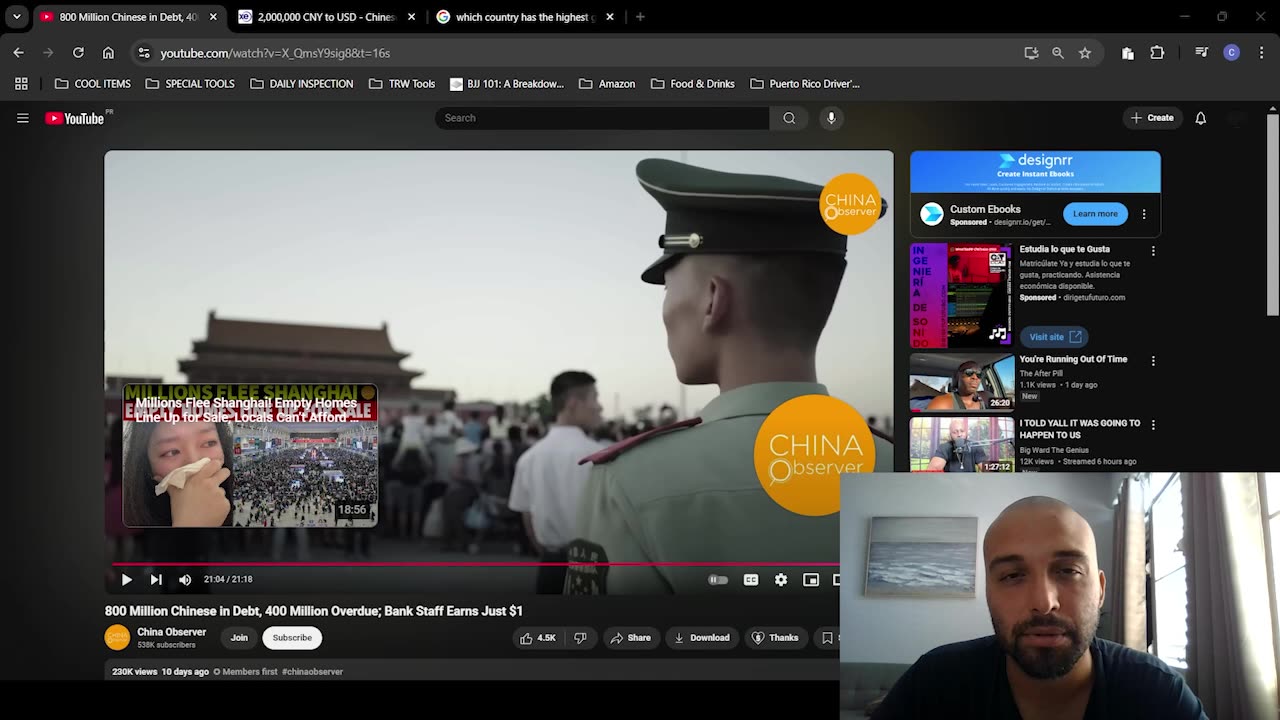Open the apps grid in bookmarks bar
The height and width of the screenshot is (720, 1280).
tap(21, 84)
